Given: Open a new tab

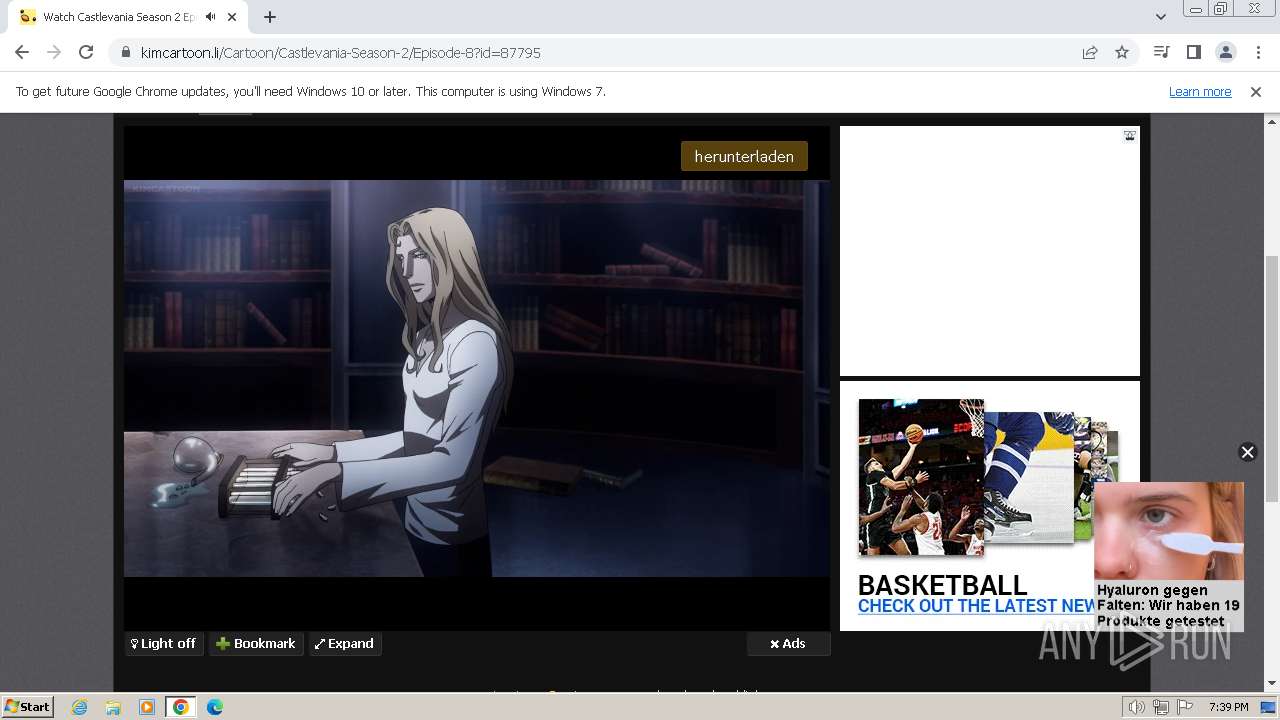Looking at the screenshot, I should click(x=270, y=17).
